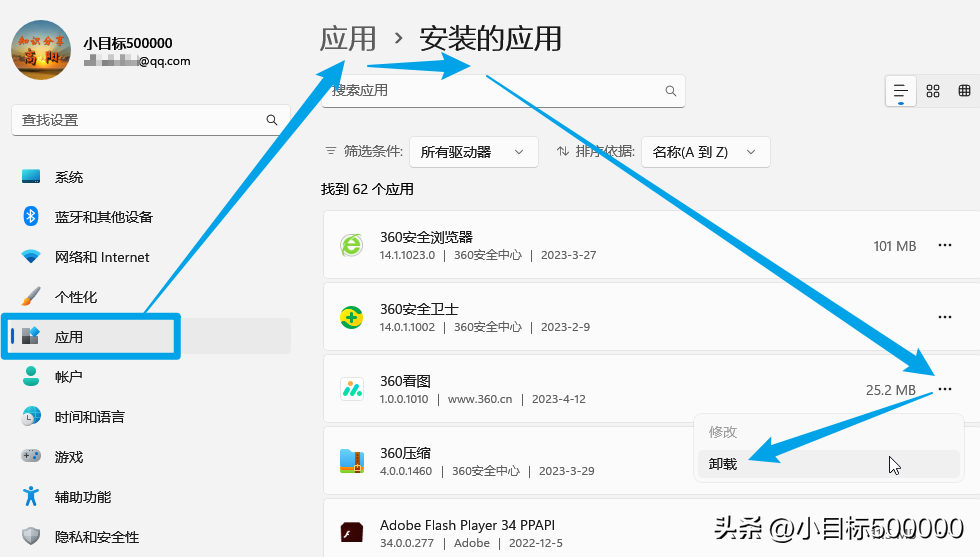This screenshot has width=980, height=557.
Task: Click the 360安全卫士 app name
Action: pyautogui.click(x=419, y=309)
